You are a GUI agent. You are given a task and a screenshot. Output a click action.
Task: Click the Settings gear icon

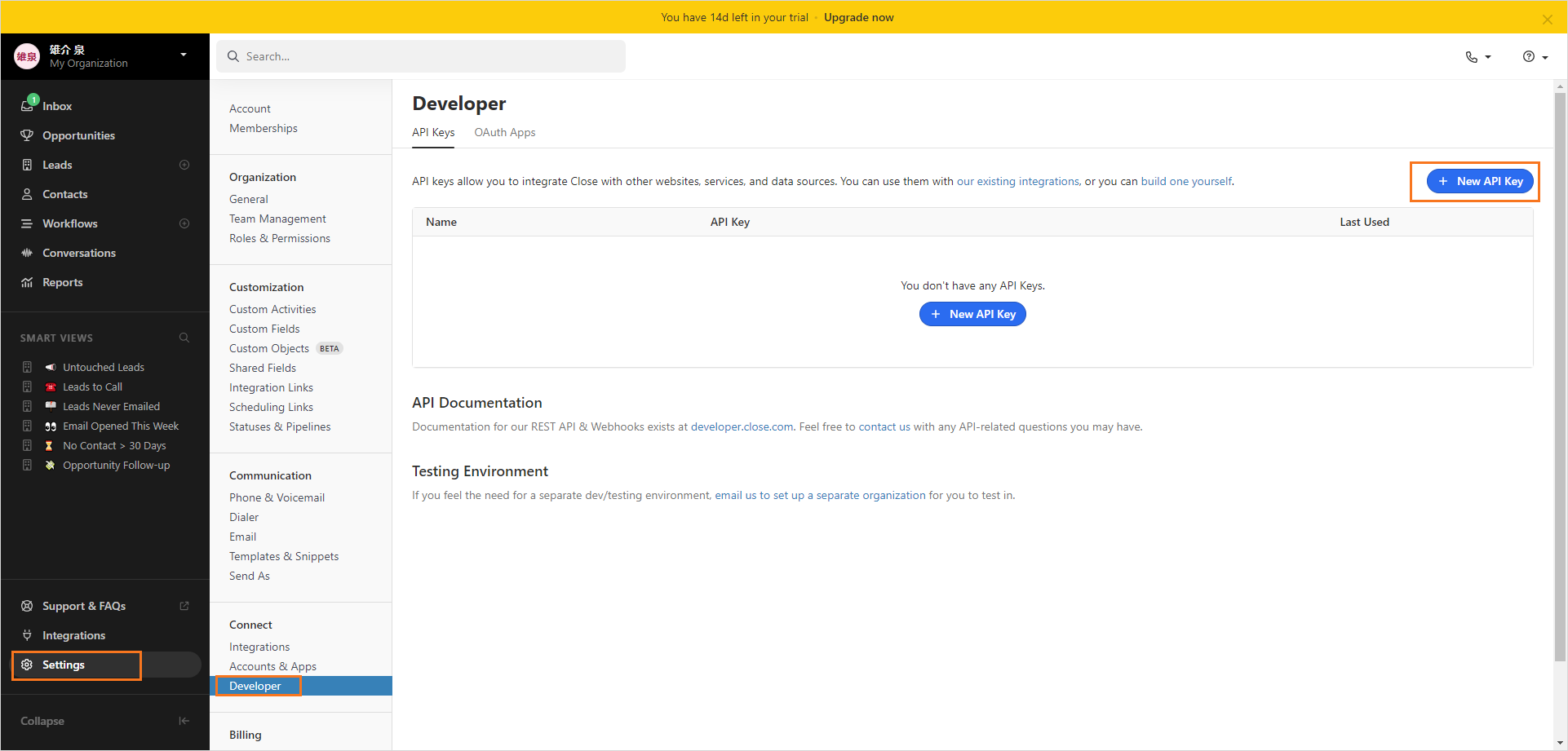tap(27, 665)
